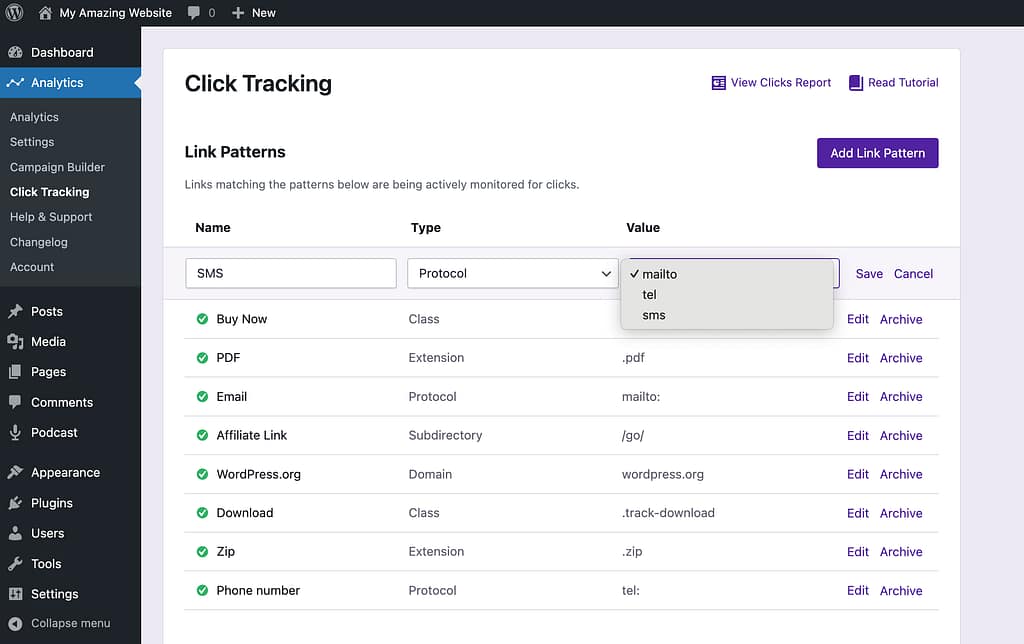Click green status check for Buy Now

202,319
